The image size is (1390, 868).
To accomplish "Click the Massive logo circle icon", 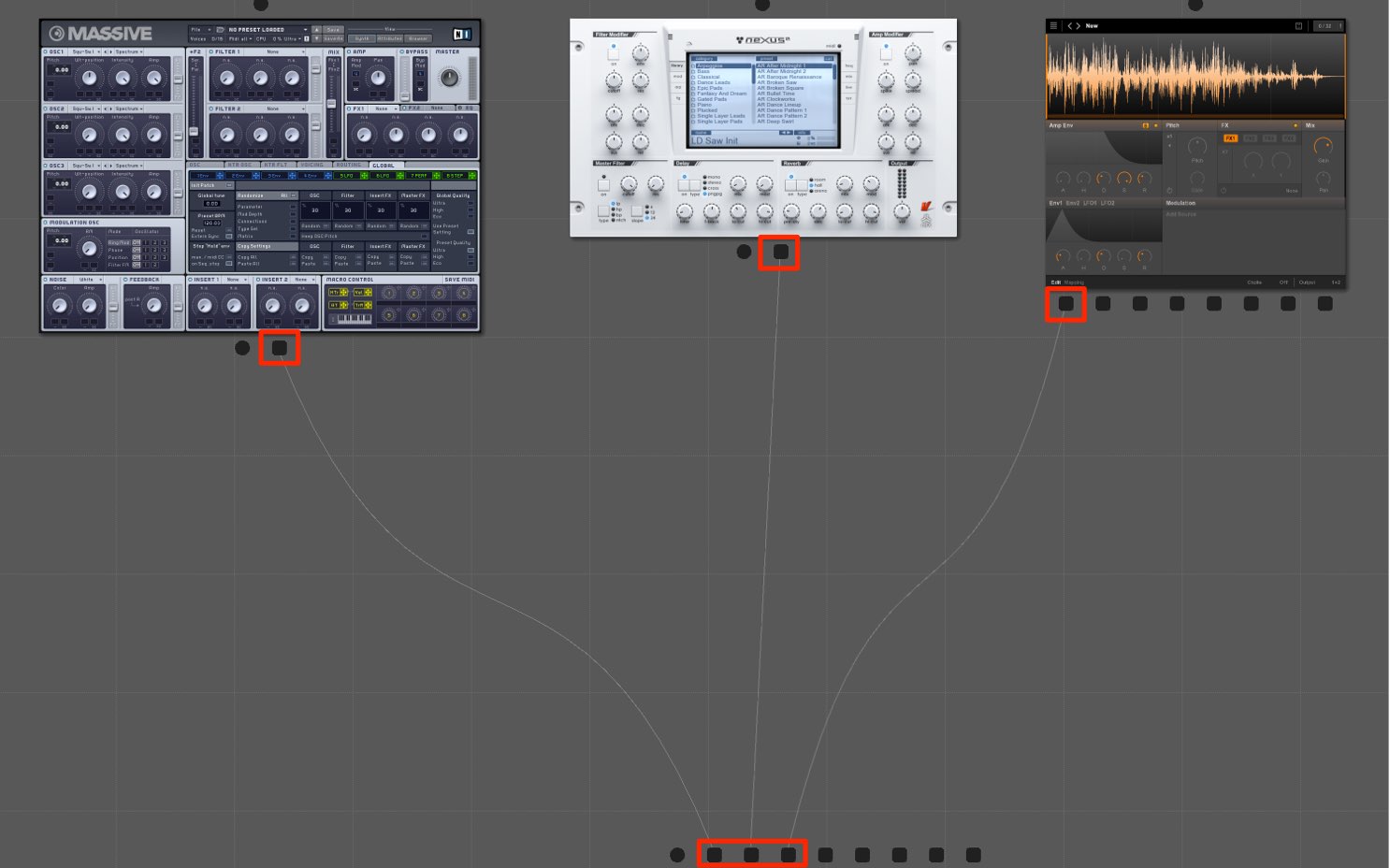I will pyautogui.click(x=57, y=34).
